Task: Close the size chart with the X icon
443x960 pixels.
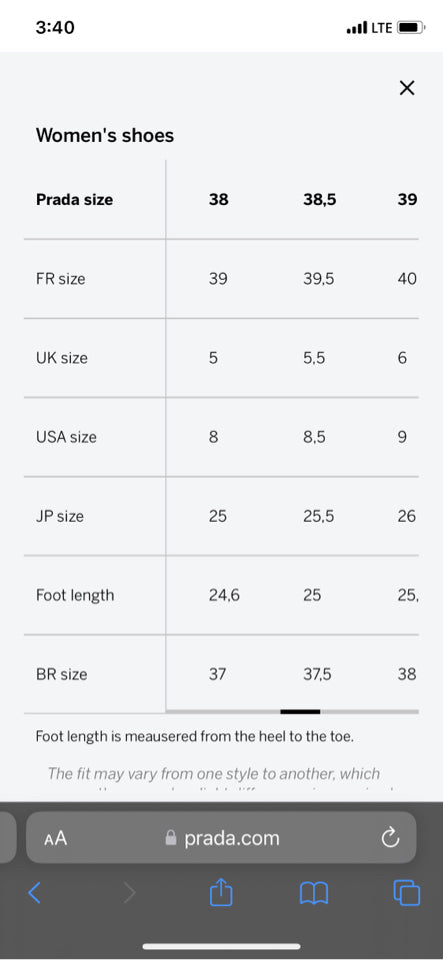Action: (407, 88)
